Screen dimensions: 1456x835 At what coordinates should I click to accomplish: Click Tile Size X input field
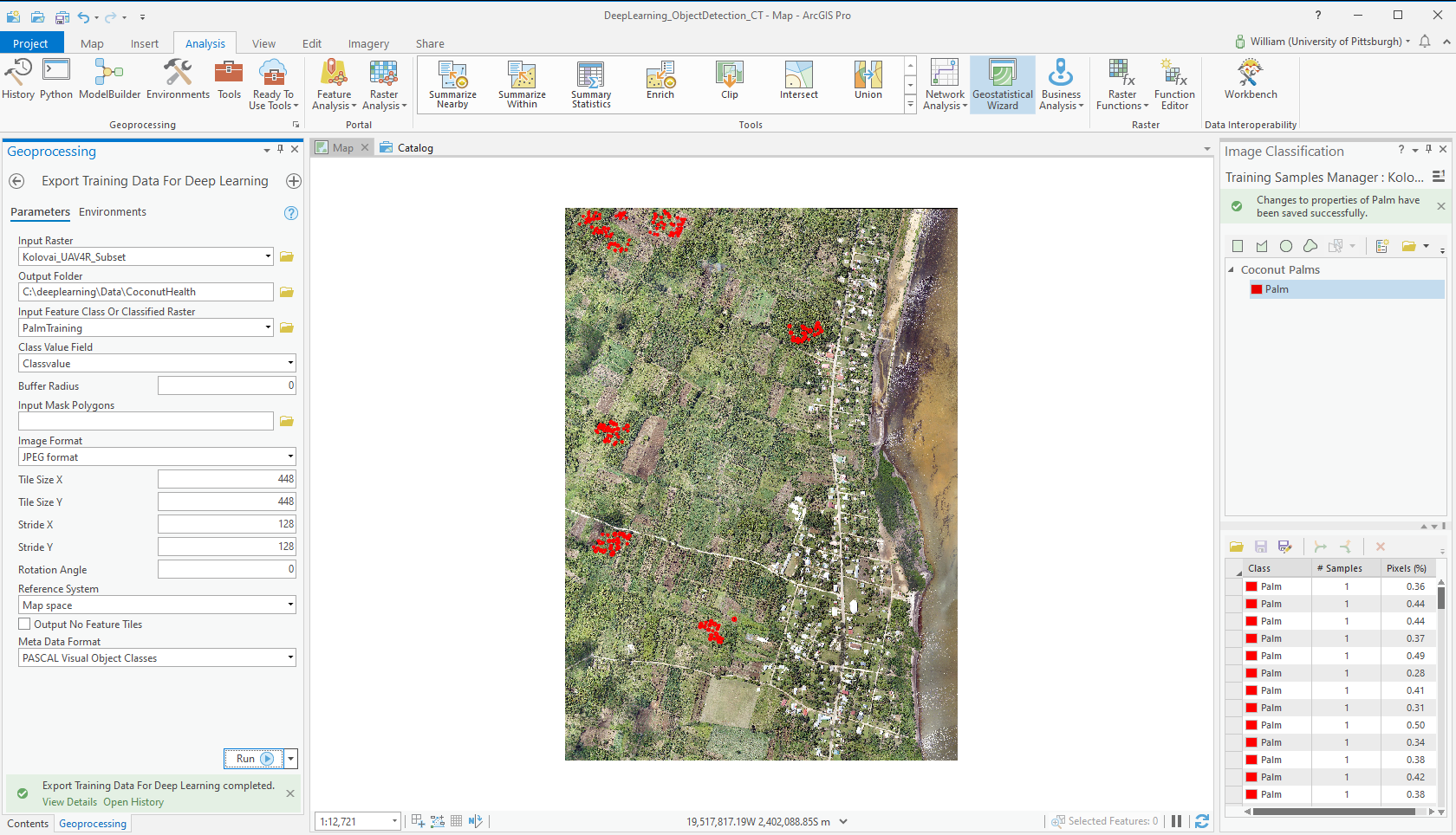pos(227,479)
